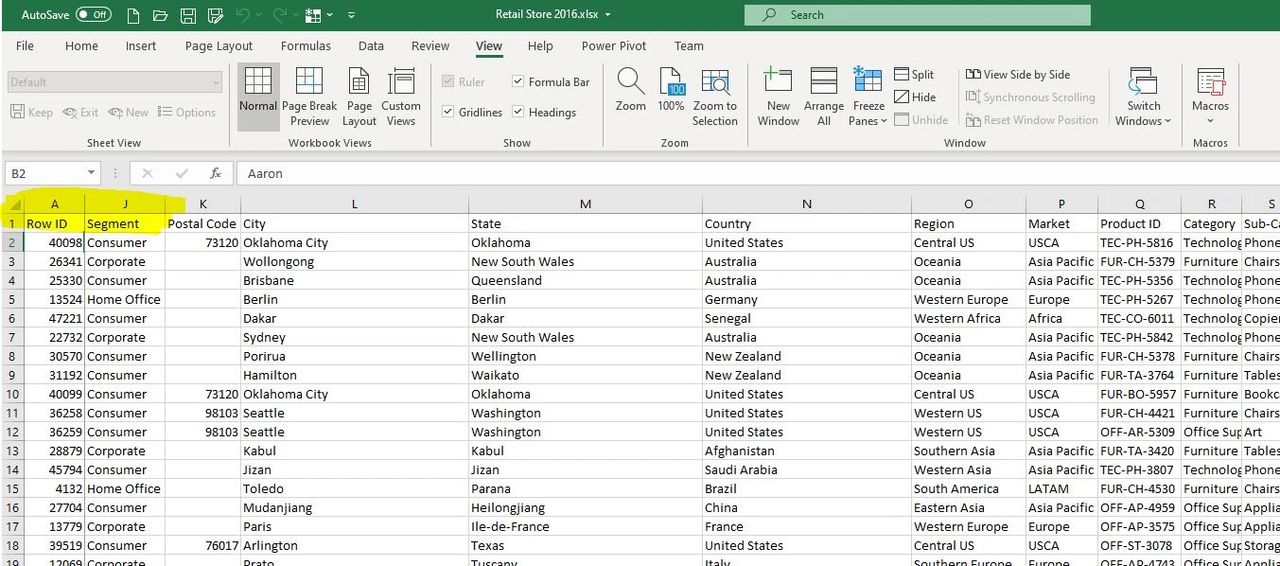Switch to Page Layout workbook view
The height and width of the screenshot is (566, 1280).
click(x=359, y=98)
